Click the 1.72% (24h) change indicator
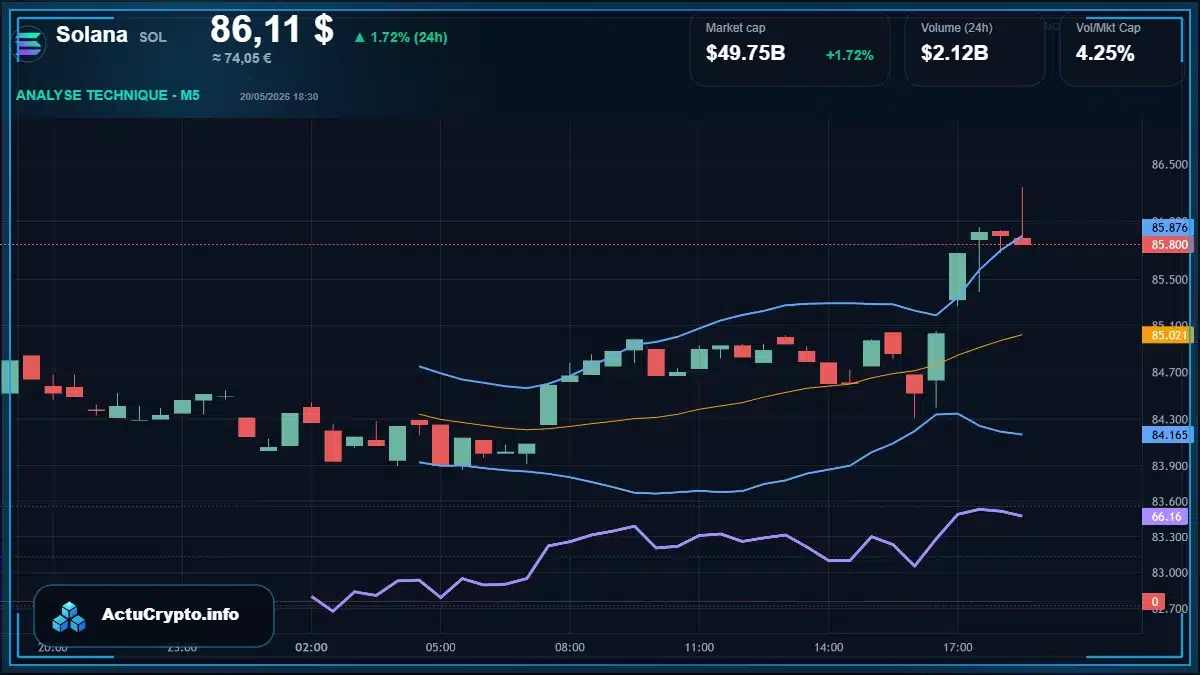Screen dimensions: 1200x675 pyautogui.click(x=401, y=37)
